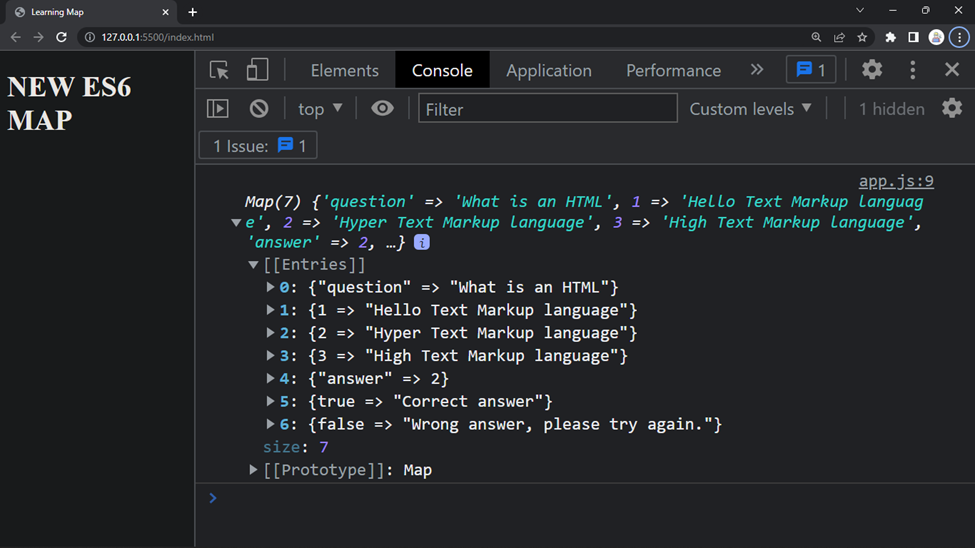Select the size: 7 property
Viewport: 975px width, 548px height.
point(295,447)
